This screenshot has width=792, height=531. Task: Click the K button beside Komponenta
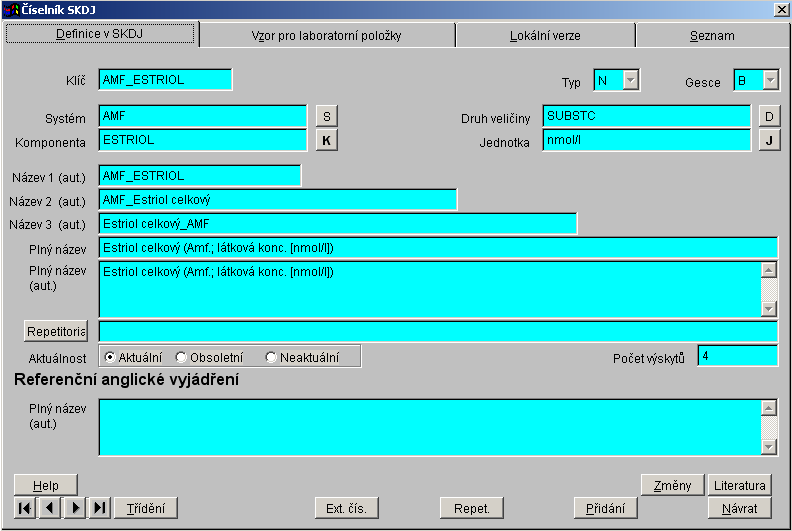(326, 140)
